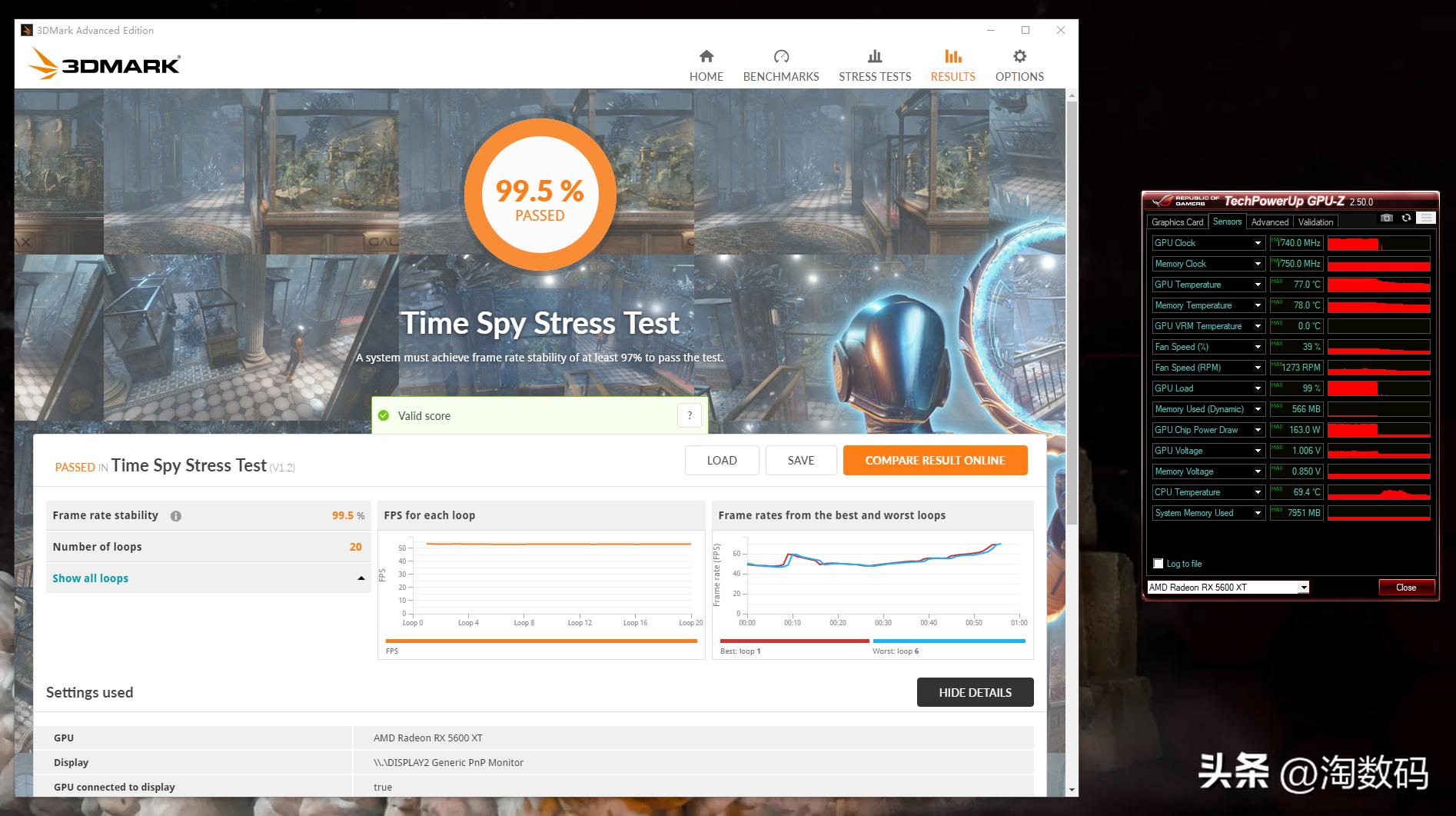Screen dimensions: 1456x816
Task: Open the Fan Speed (RPM) sensor dropdown
Action: (1258, 368)
